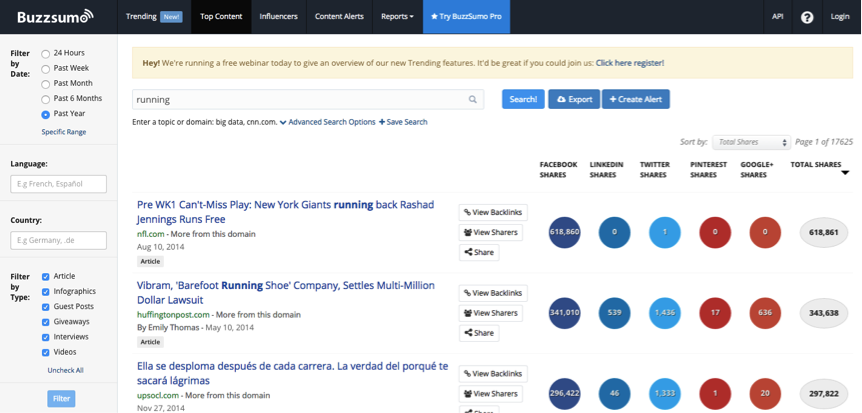
Task: Click total shares bubble 297,822
Action: [x=824, y=394]
